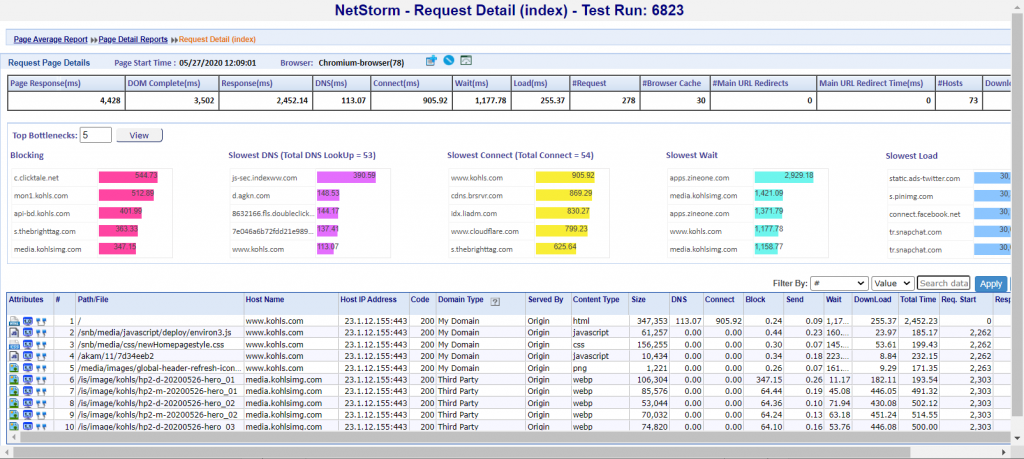Click the blue circular slash icon in header

pyautogui.click(x=448, y=61)
